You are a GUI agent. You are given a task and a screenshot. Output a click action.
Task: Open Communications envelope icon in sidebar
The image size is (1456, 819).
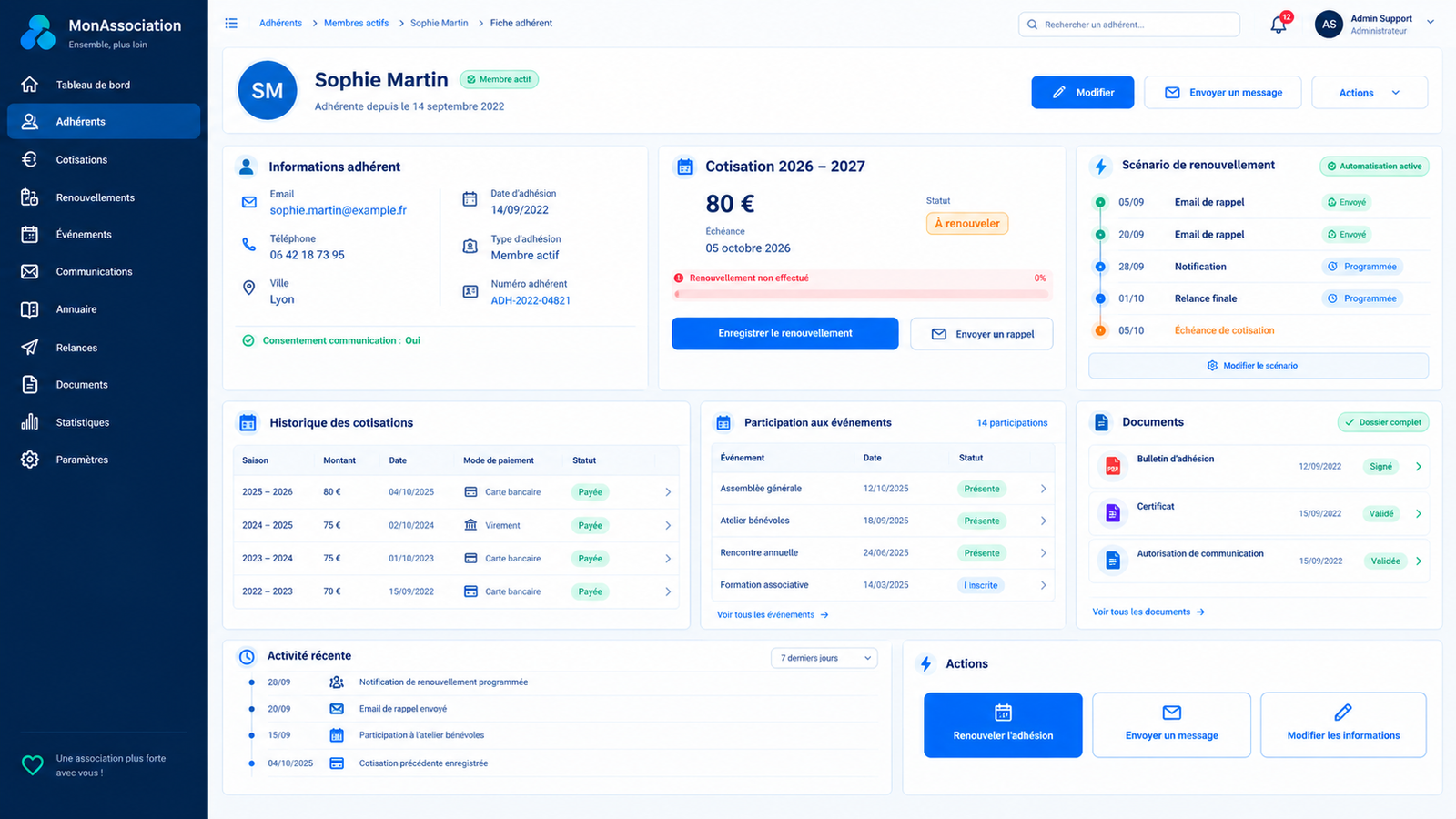(30, 271)
